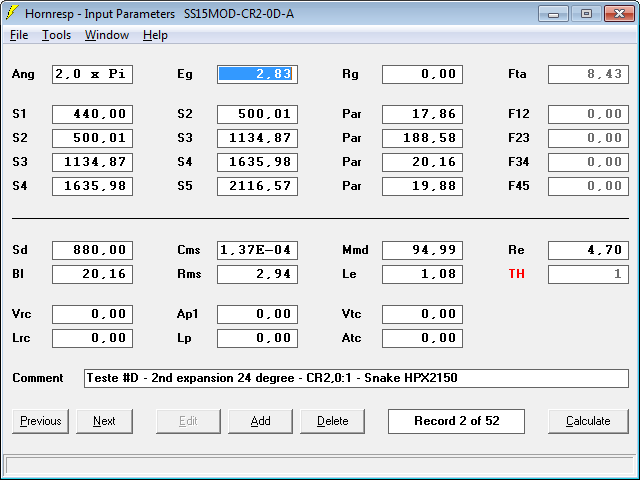Click the S5 field showing 2116,57
The width and height of the screenshot is (640, 480).
(x=257, y=187)
